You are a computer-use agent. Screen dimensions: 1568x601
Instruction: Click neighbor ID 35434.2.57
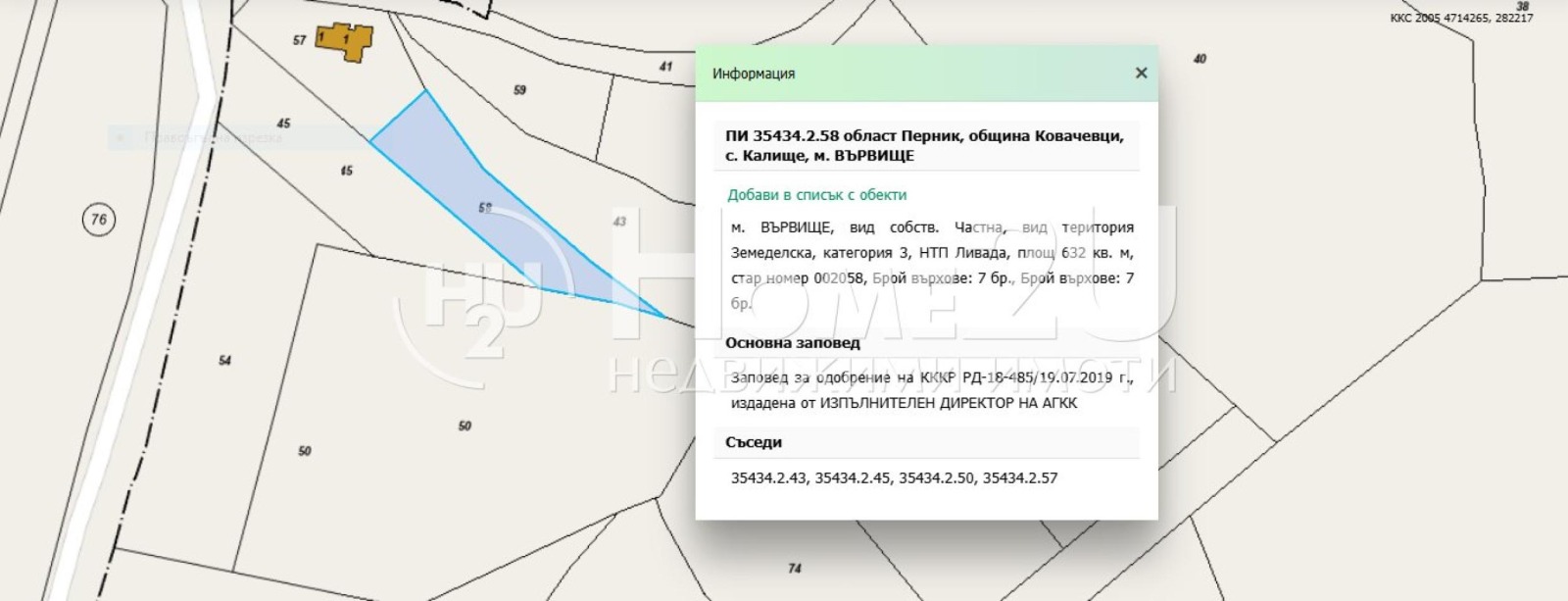(1020, 478)
